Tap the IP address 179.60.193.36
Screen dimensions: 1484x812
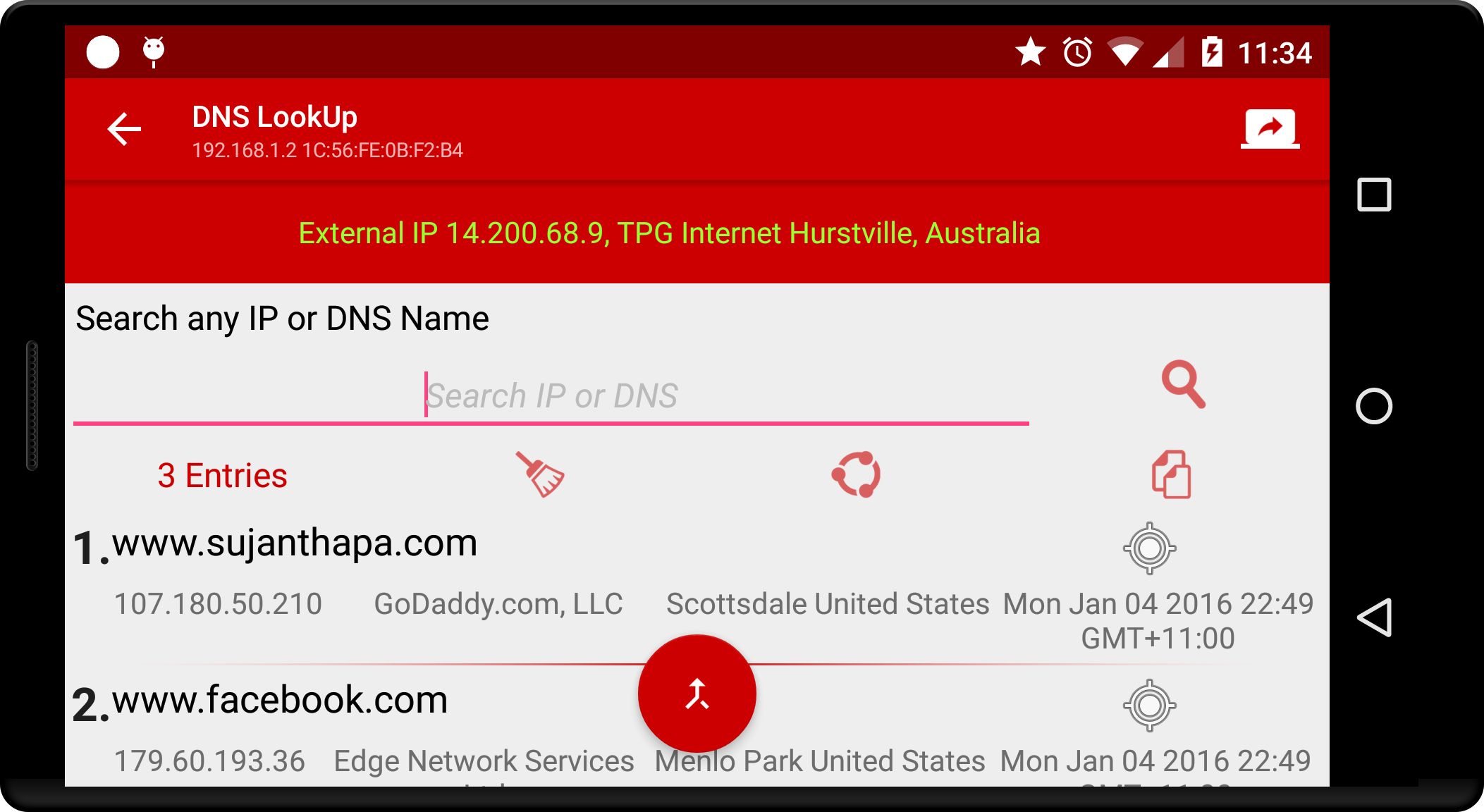tap(209, 761)
